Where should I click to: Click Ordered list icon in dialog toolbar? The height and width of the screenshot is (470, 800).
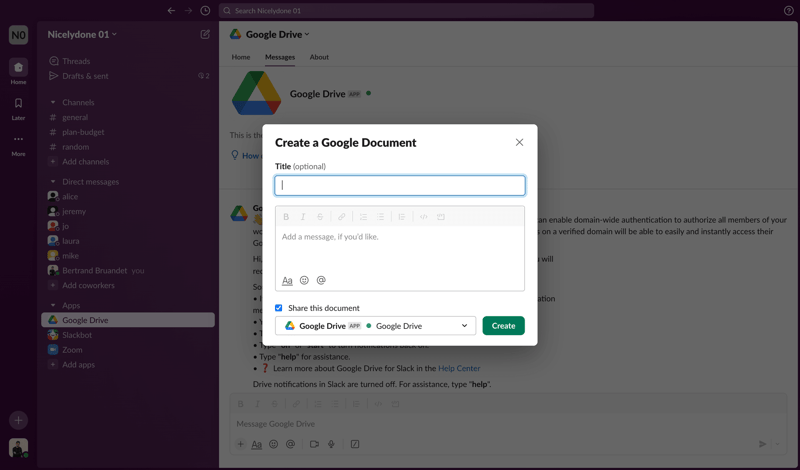pyautogui.click(x=363, y=217)
